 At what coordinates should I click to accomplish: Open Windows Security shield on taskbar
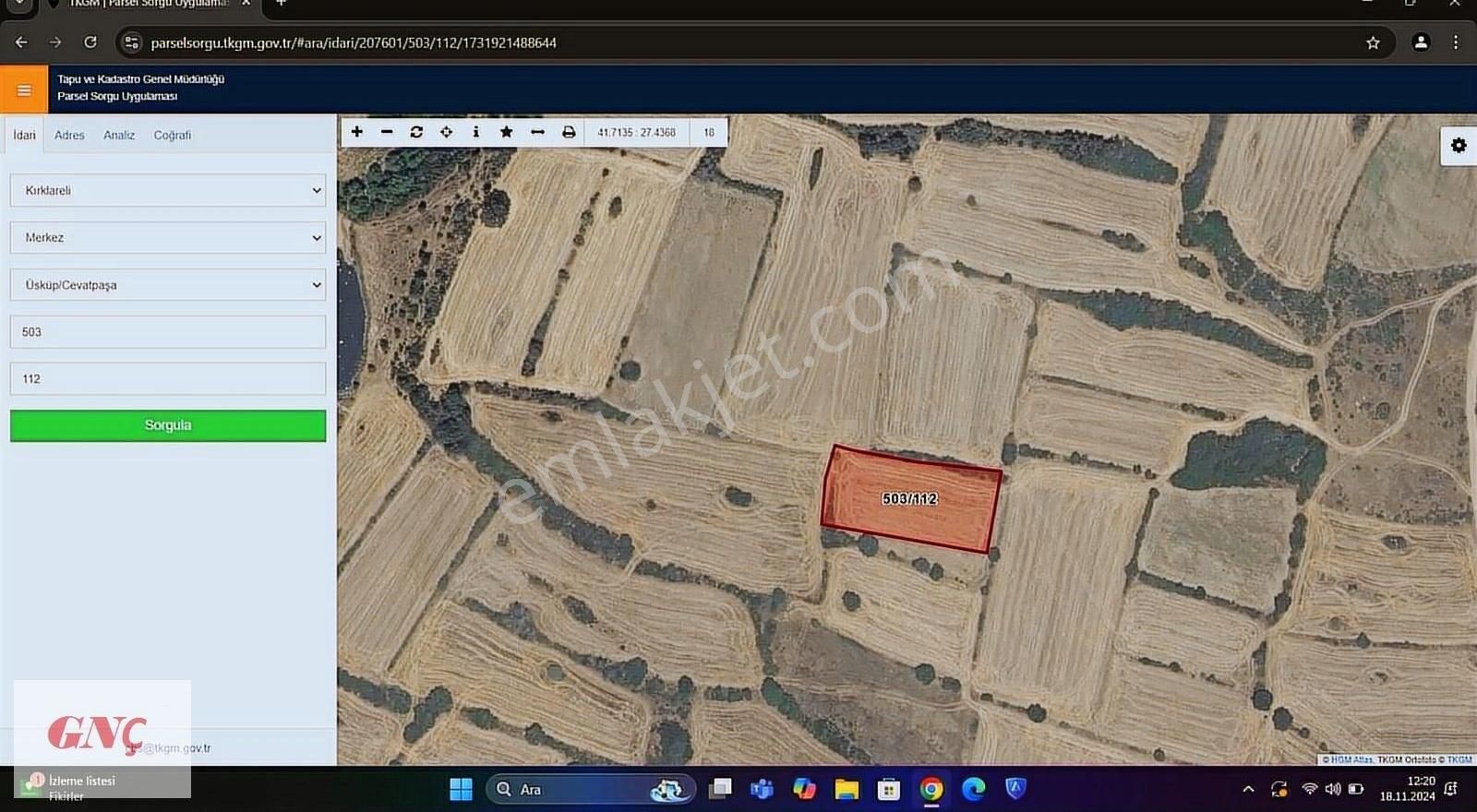click(x=1015, y=789)
